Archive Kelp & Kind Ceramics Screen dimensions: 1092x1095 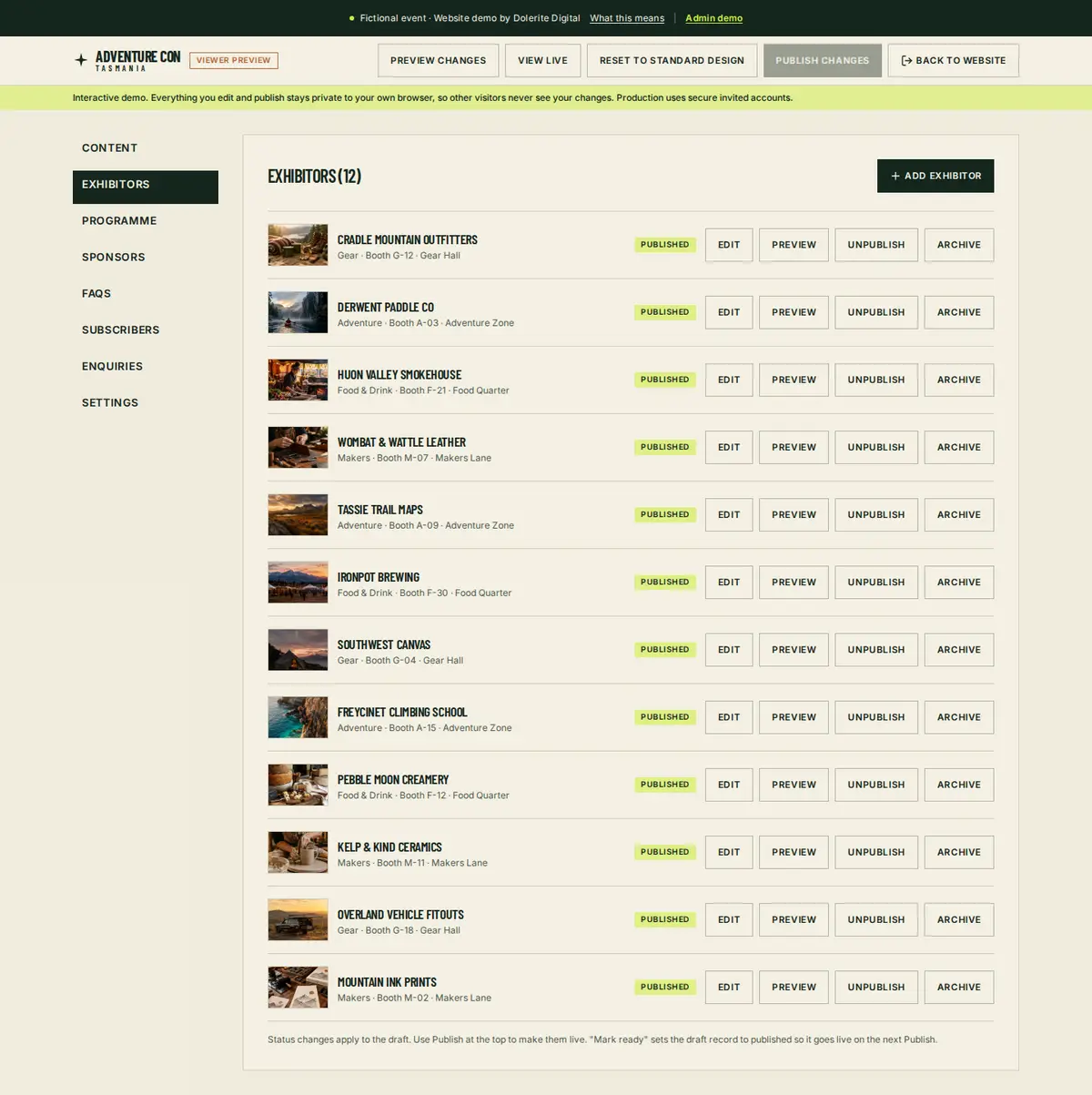point(959,852)
